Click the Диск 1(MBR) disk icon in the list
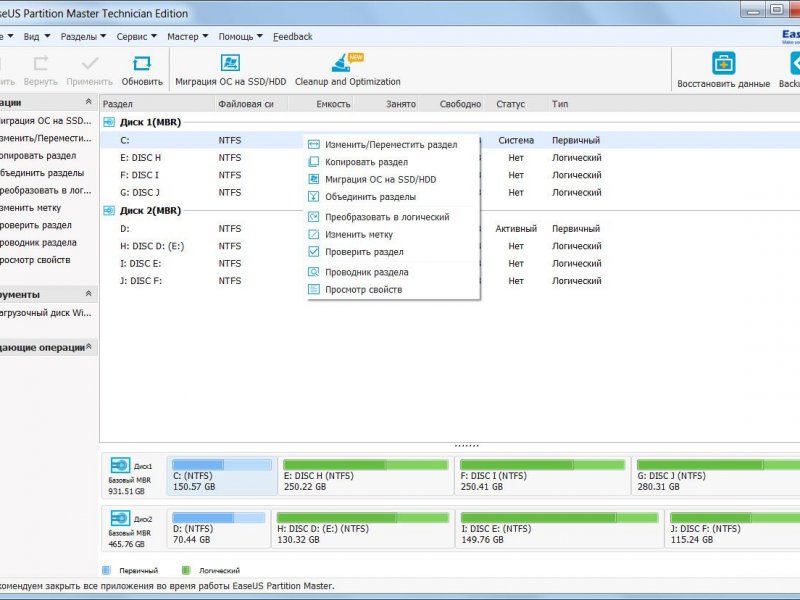The image size is (800, 600). pyautogui.click(x=109, y=122)
